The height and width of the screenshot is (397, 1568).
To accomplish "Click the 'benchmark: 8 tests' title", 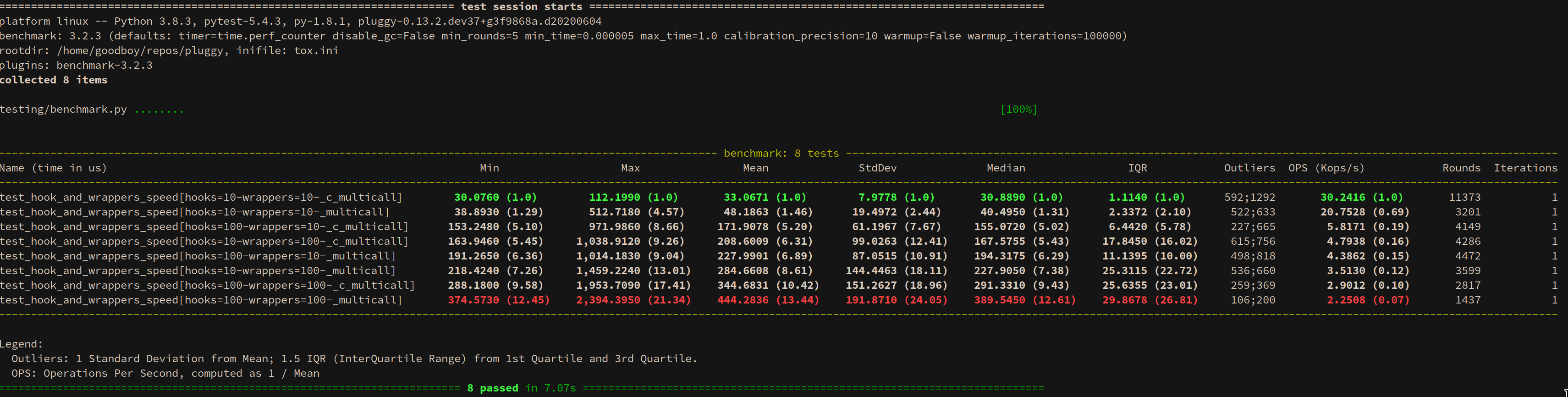I will pos(781,154).
